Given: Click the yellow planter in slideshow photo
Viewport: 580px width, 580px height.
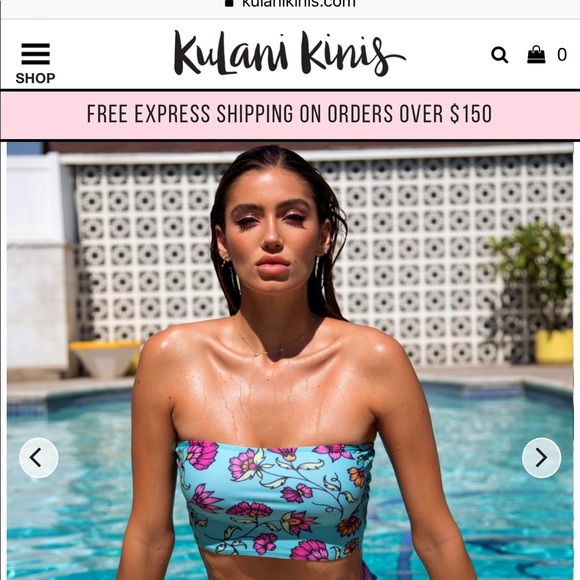Looking at the screenshot, I should 554,346.
